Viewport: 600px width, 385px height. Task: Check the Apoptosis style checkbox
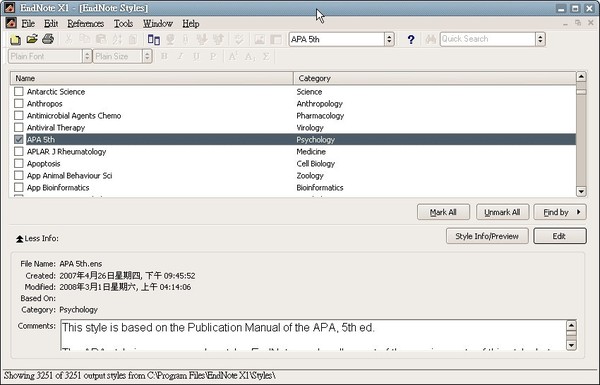tap(18, 163)
